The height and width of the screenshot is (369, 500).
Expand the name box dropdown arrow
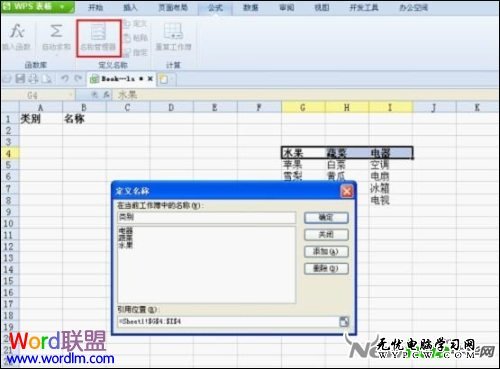[70, 95]
